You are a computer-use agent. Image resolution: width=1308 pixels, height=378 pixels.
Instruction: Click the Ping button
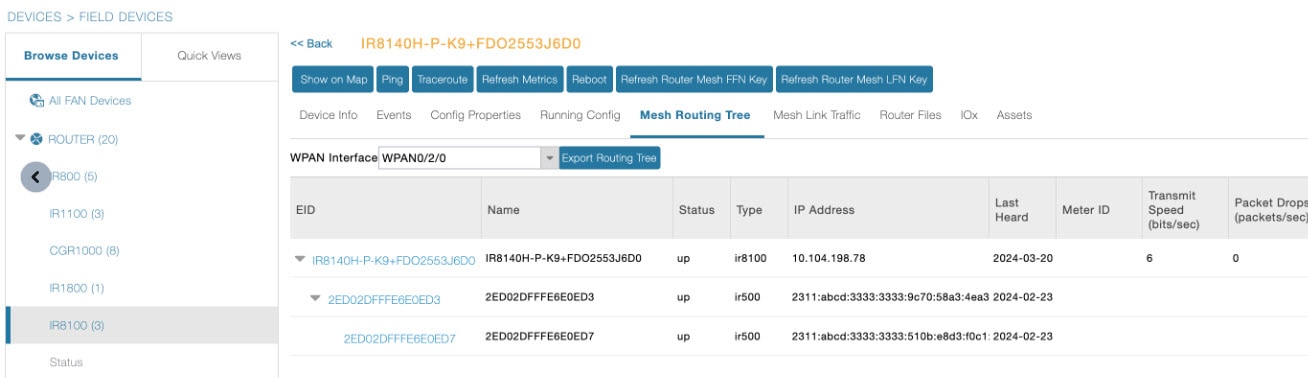pos(392,79)
